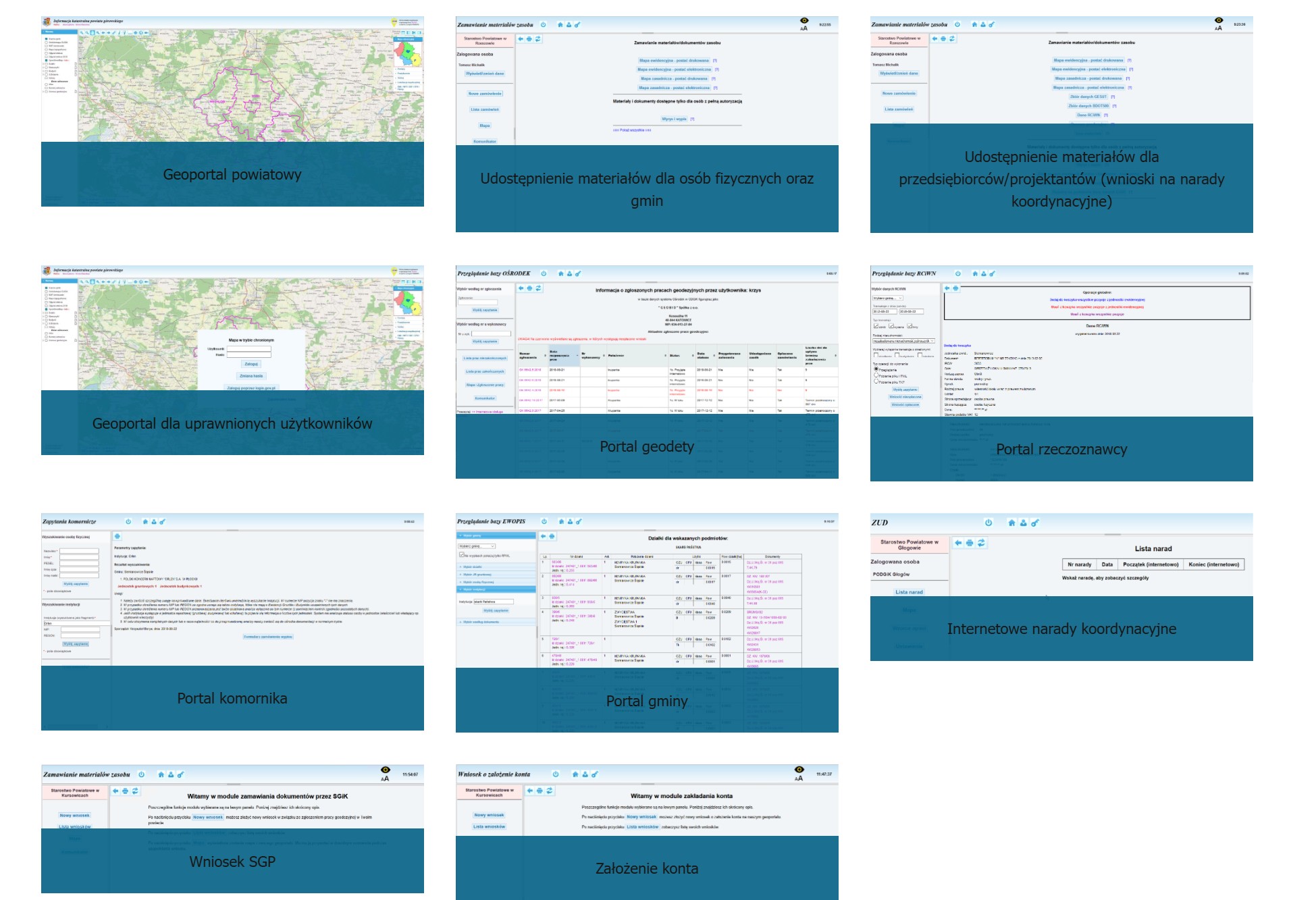Click the user icon in Wniosek o założenie konta preview
1316x900 pixels.
coord(585,774)
